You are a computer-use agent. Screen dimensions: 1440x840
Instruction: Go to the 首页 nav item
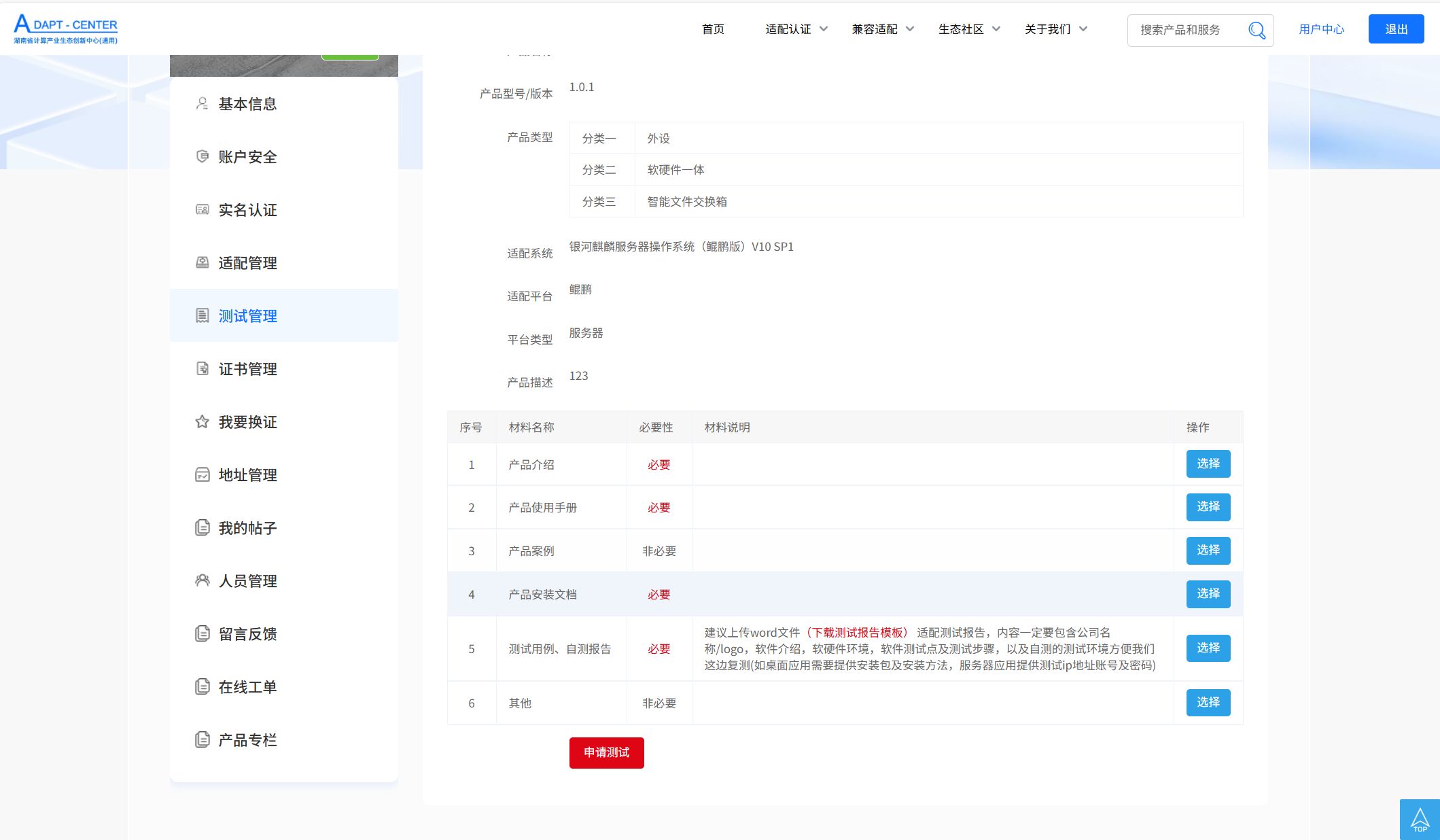[x=713, y=29]
